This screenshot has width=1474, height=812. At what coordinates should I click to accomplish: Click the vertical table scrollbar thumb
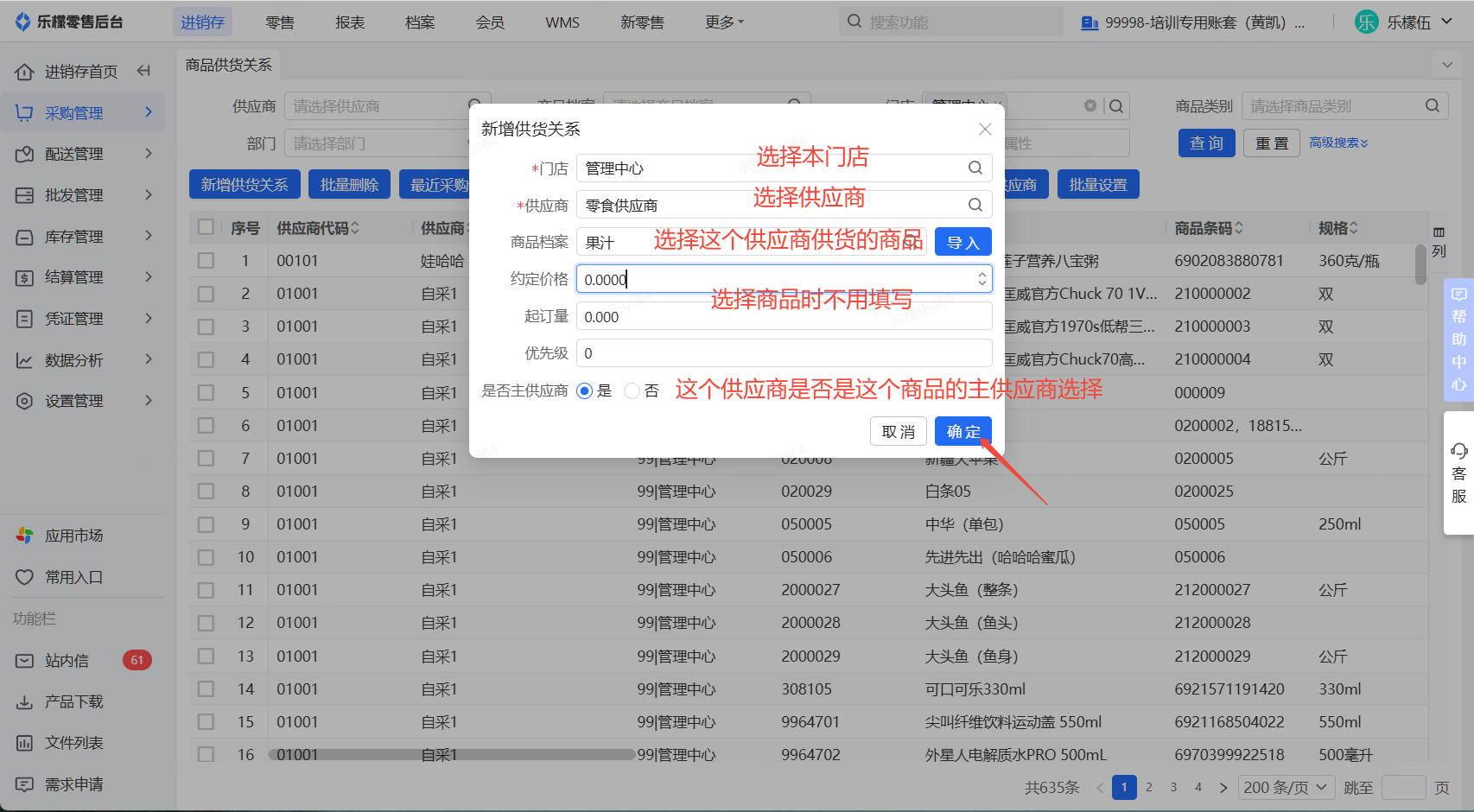(1420, 264)
